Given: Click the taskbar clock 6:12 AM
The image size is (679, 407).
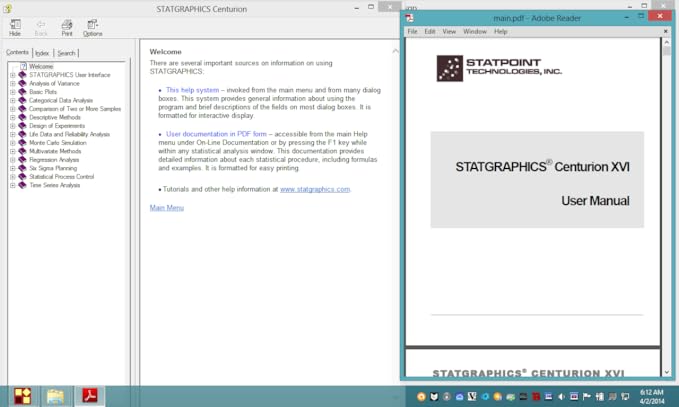Looking at the screenshot, I should [652, 397].
